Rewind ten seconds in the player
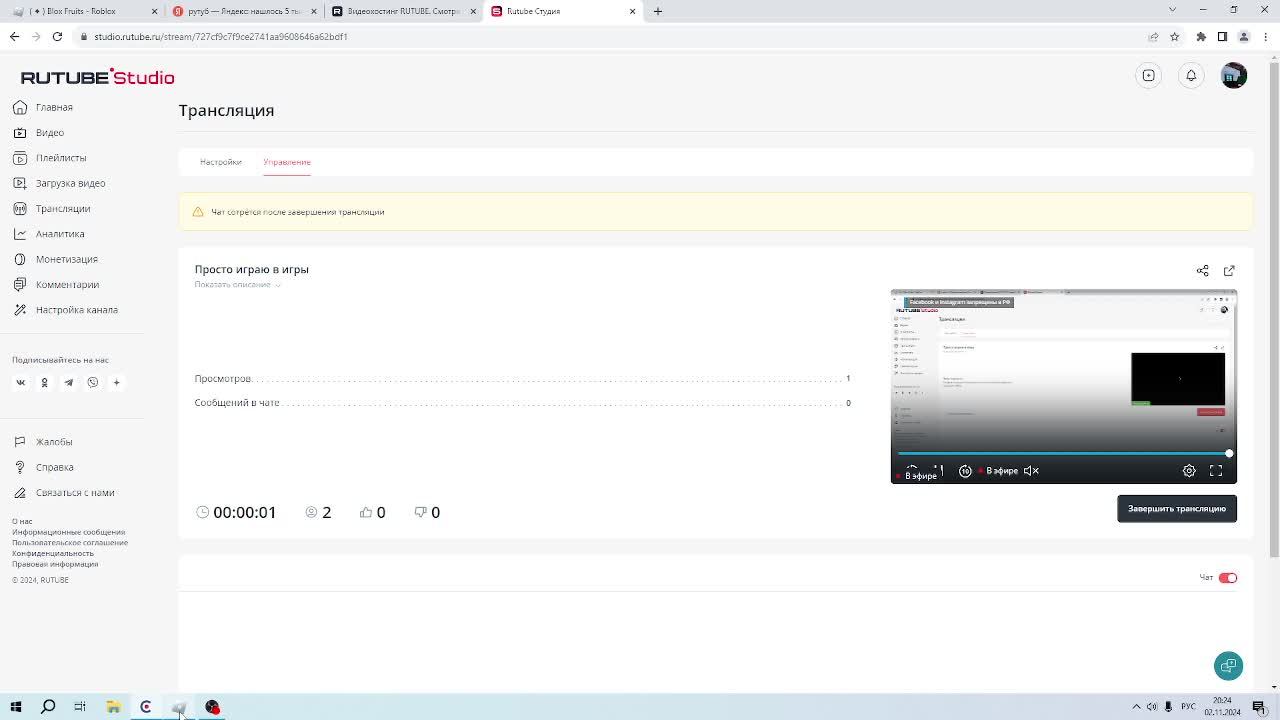The image size is (1280, 720). [965, 470]
